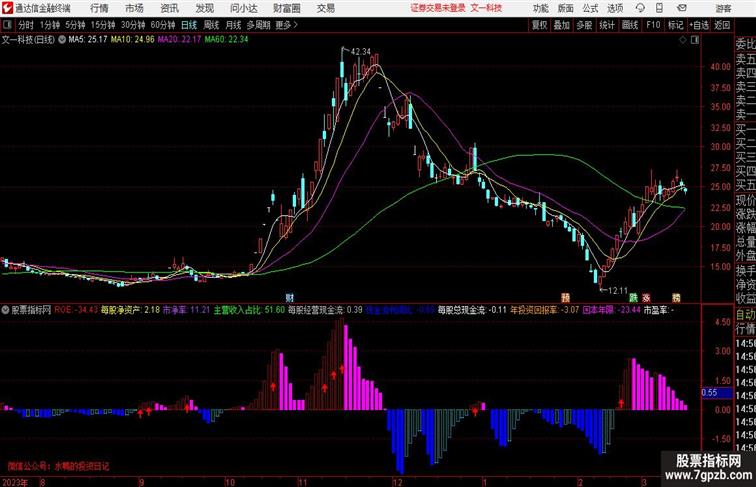The width and height of the screenshot is (756, 487).
Task: Open the 选项 menu
Action: 615,8
